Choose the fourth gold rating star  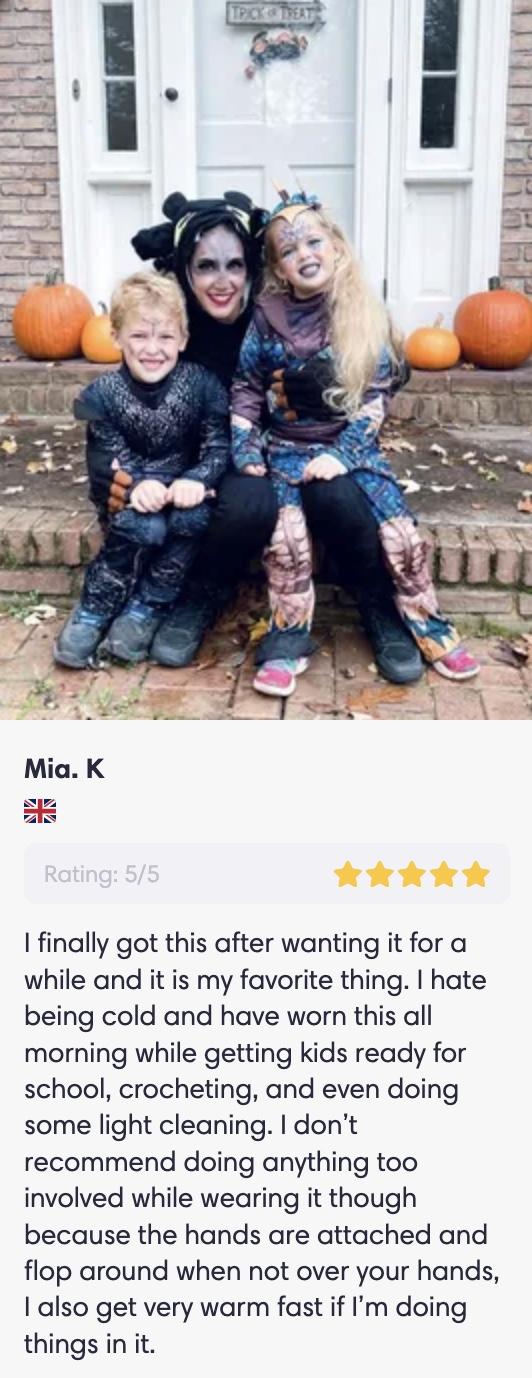tap(444, 875)
